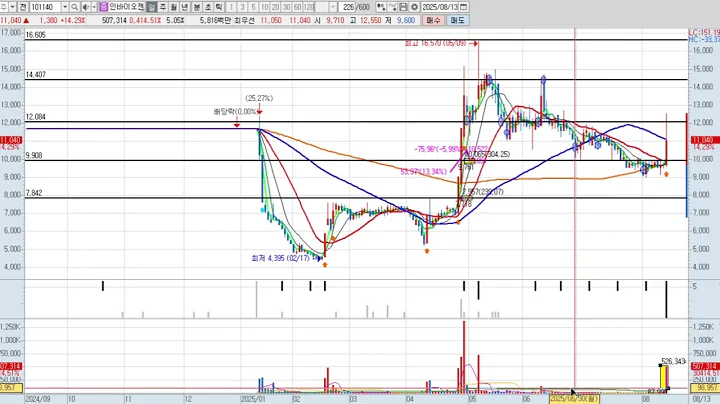Click the magnifier stock search icon
This screenshot has height=404, width=720.
74,7
